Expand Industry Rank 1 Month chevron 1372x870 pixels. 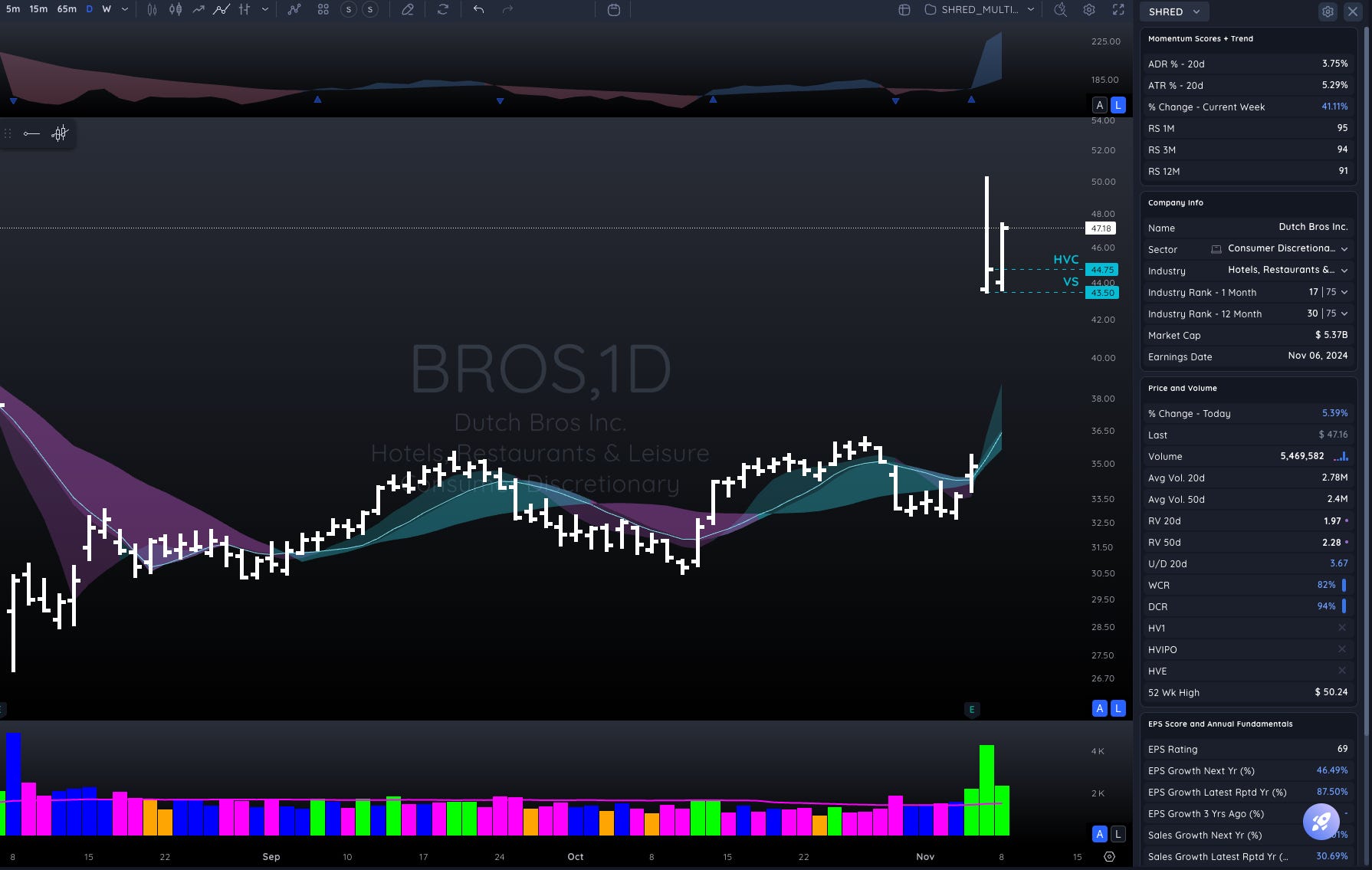click(x=1344, y=292)
